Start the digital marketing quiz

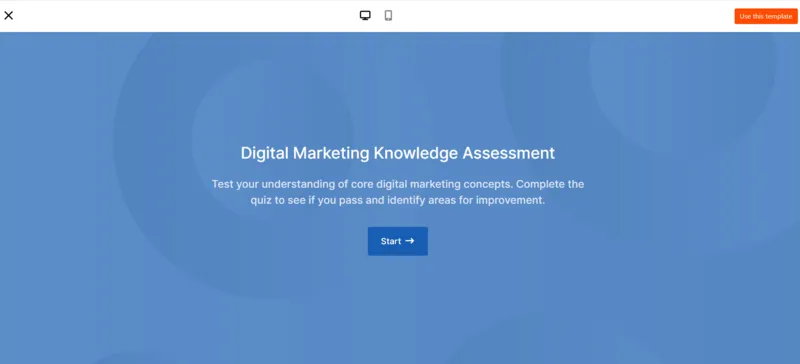point(397,241)
